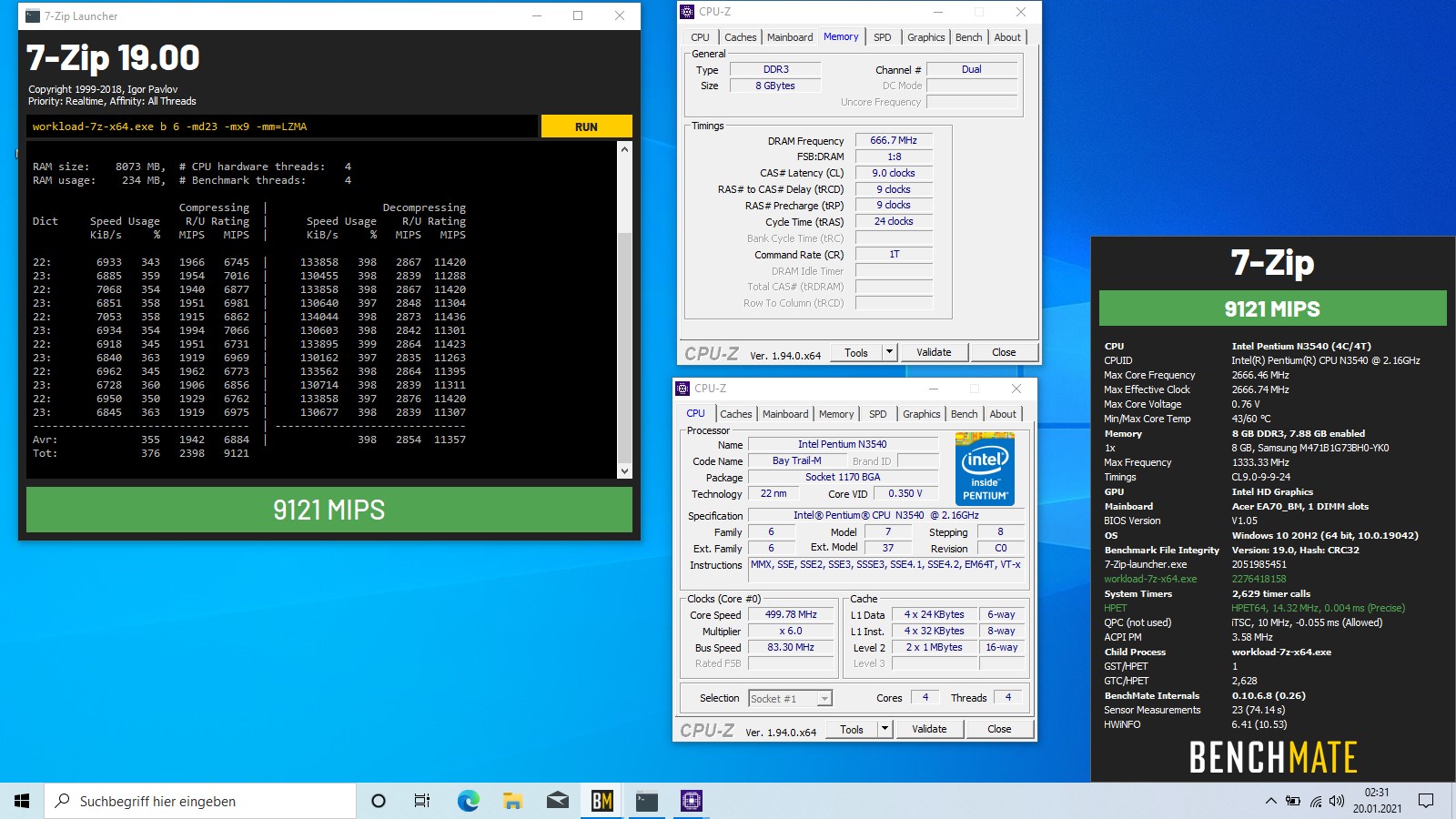The width and height of the screenshot is (1456, 819).
Task: Click Close button in lower CPU-Z window
Action: (x=999, y=729)
